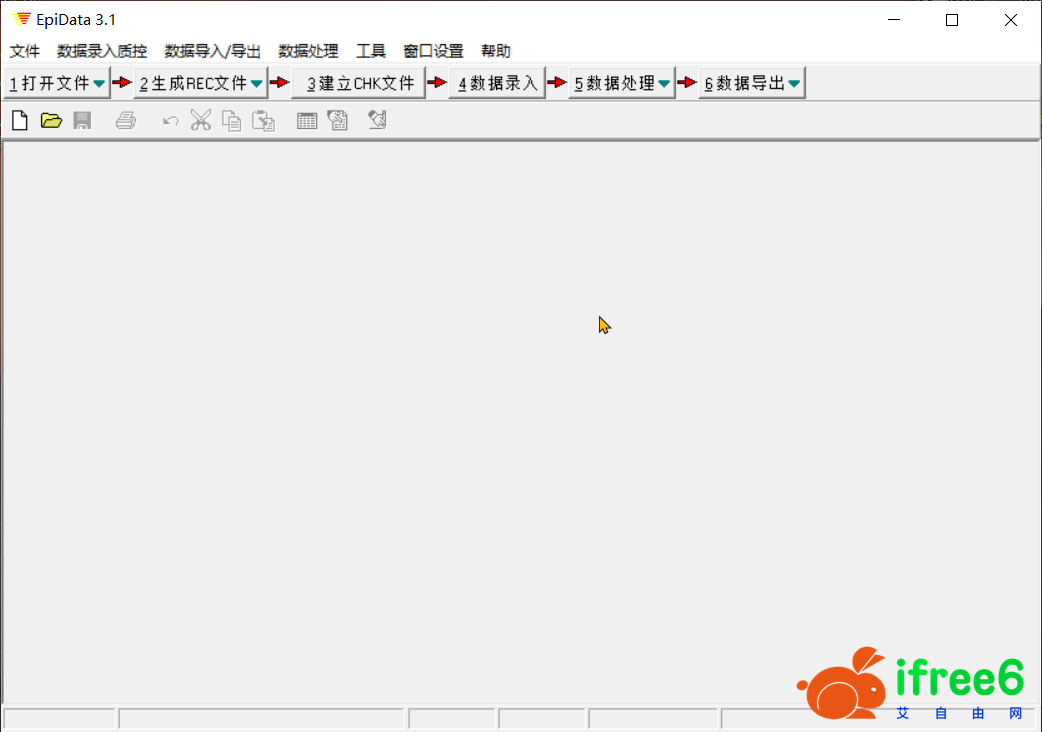Click the Cut scissors icon

201,121
